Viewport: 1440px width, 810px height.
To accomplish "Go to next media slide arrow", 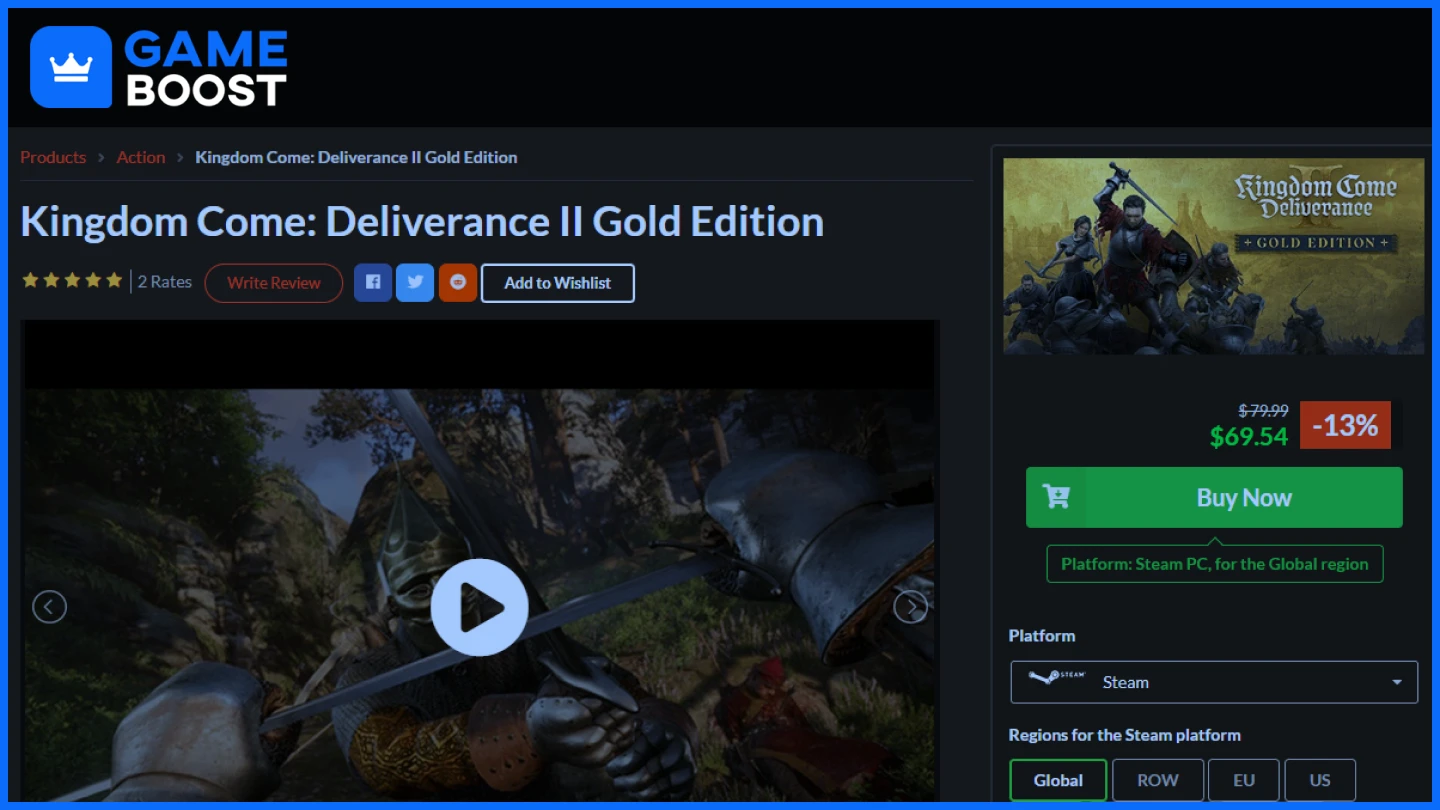I will [x=910, y=607].
